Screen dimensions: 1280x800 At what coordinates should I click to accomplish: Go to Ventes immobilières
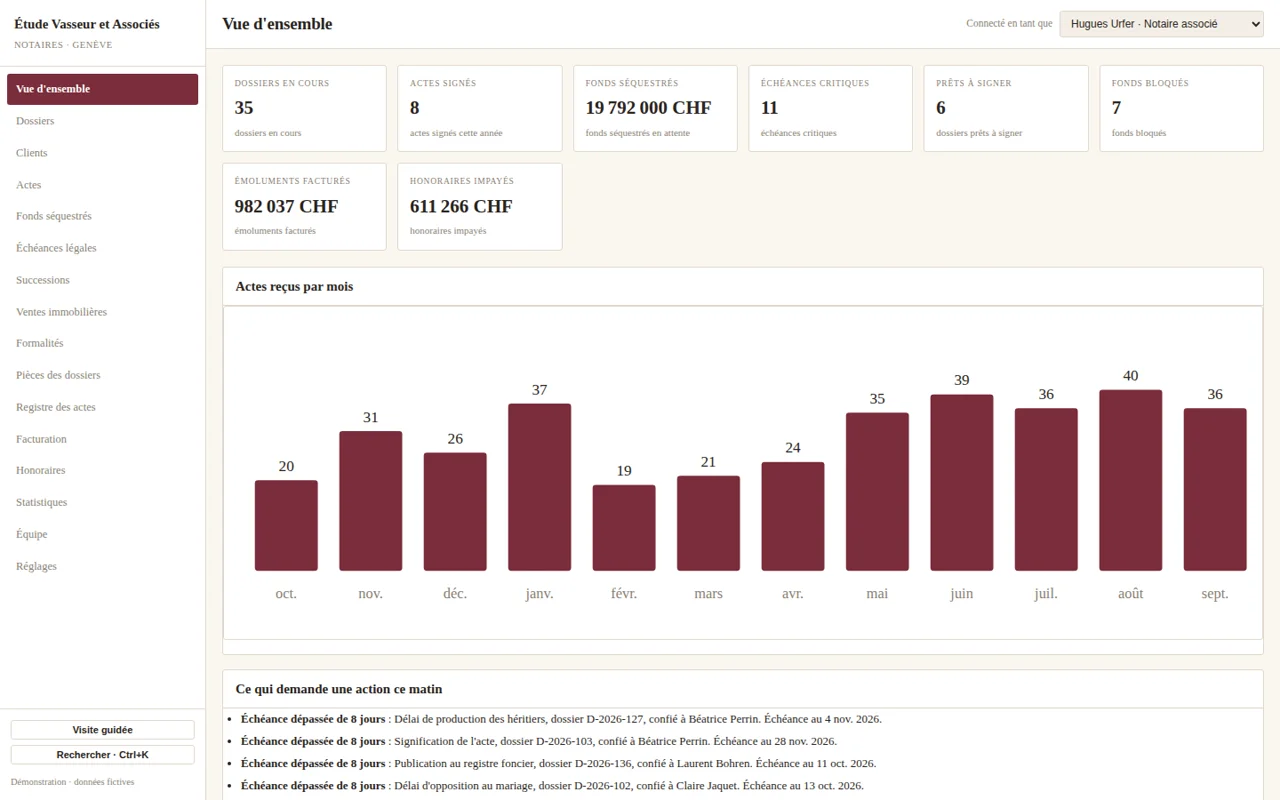102,312
